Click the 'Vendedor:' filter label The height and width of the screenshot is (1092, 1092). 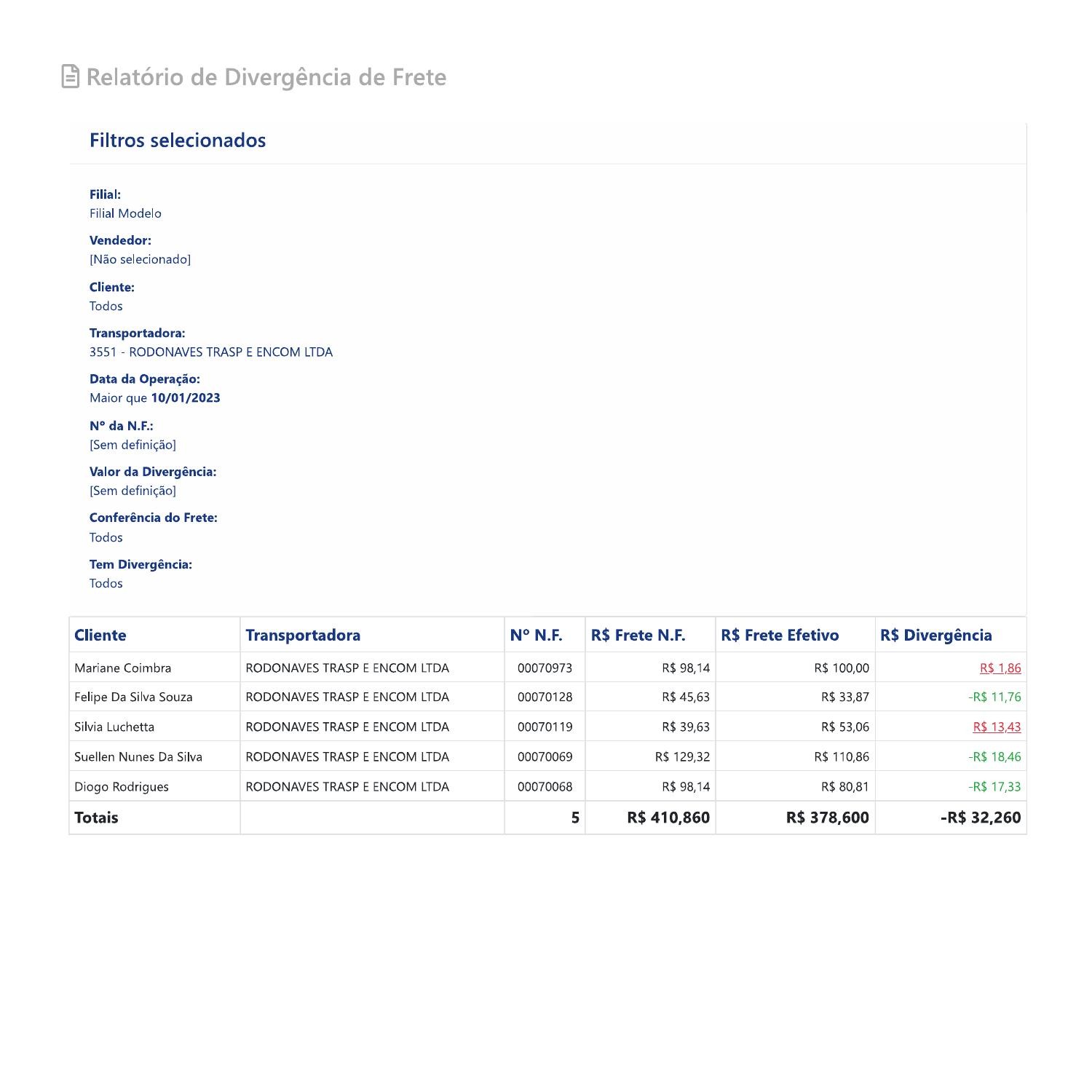120,240
